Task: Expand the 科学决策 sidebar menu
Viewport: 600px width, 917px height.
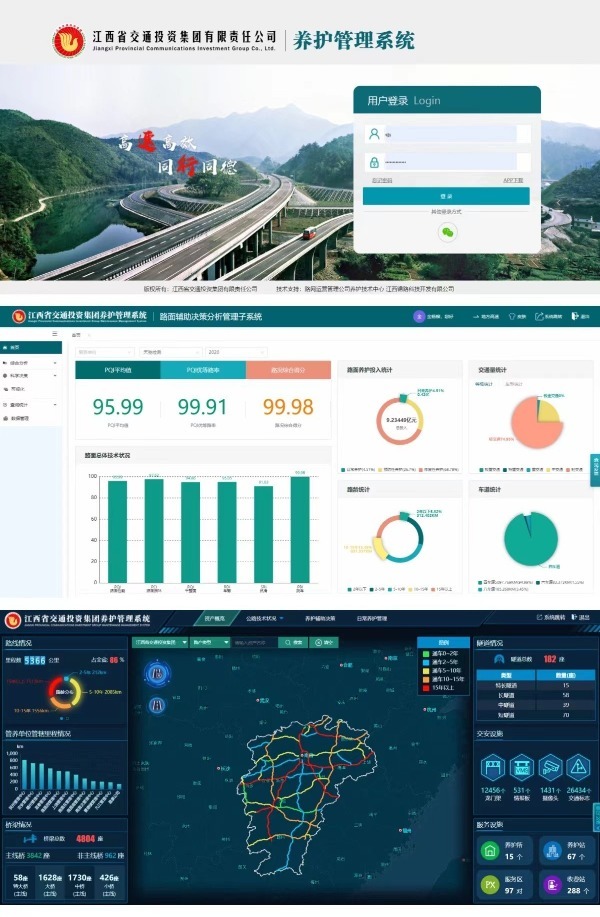Action: [x=30, y=375]
